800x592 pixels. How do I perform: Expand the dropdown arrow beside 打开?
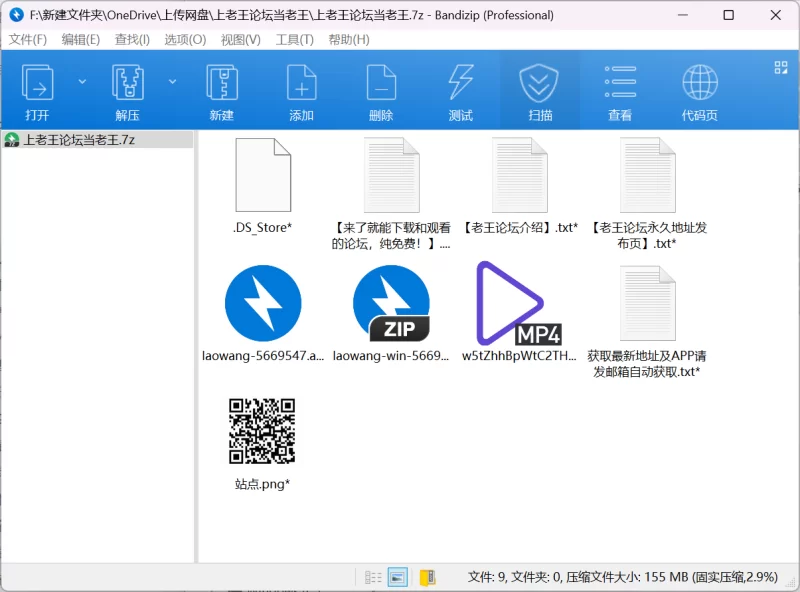(82, 82)
